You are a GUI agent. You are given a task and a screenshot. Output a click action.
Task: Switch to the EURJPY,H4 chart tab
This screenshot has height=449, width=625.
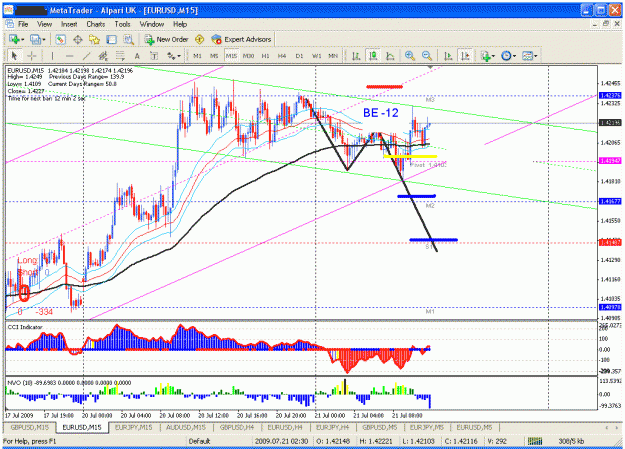[332, 427]
